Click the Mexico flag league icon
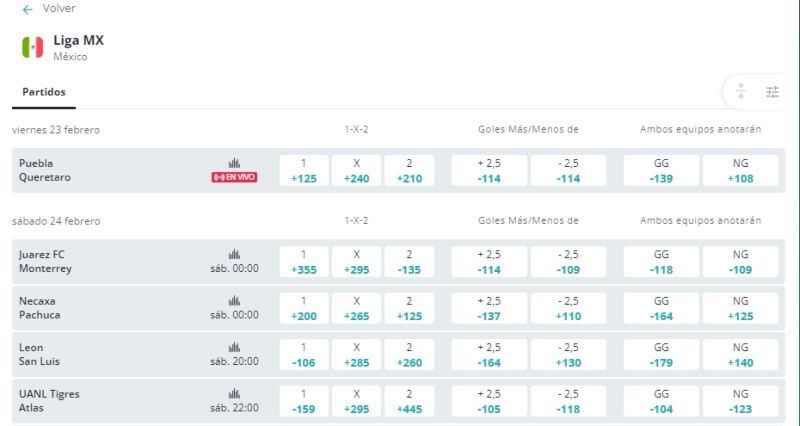This screenshot has height=426, width=800. 33,47
